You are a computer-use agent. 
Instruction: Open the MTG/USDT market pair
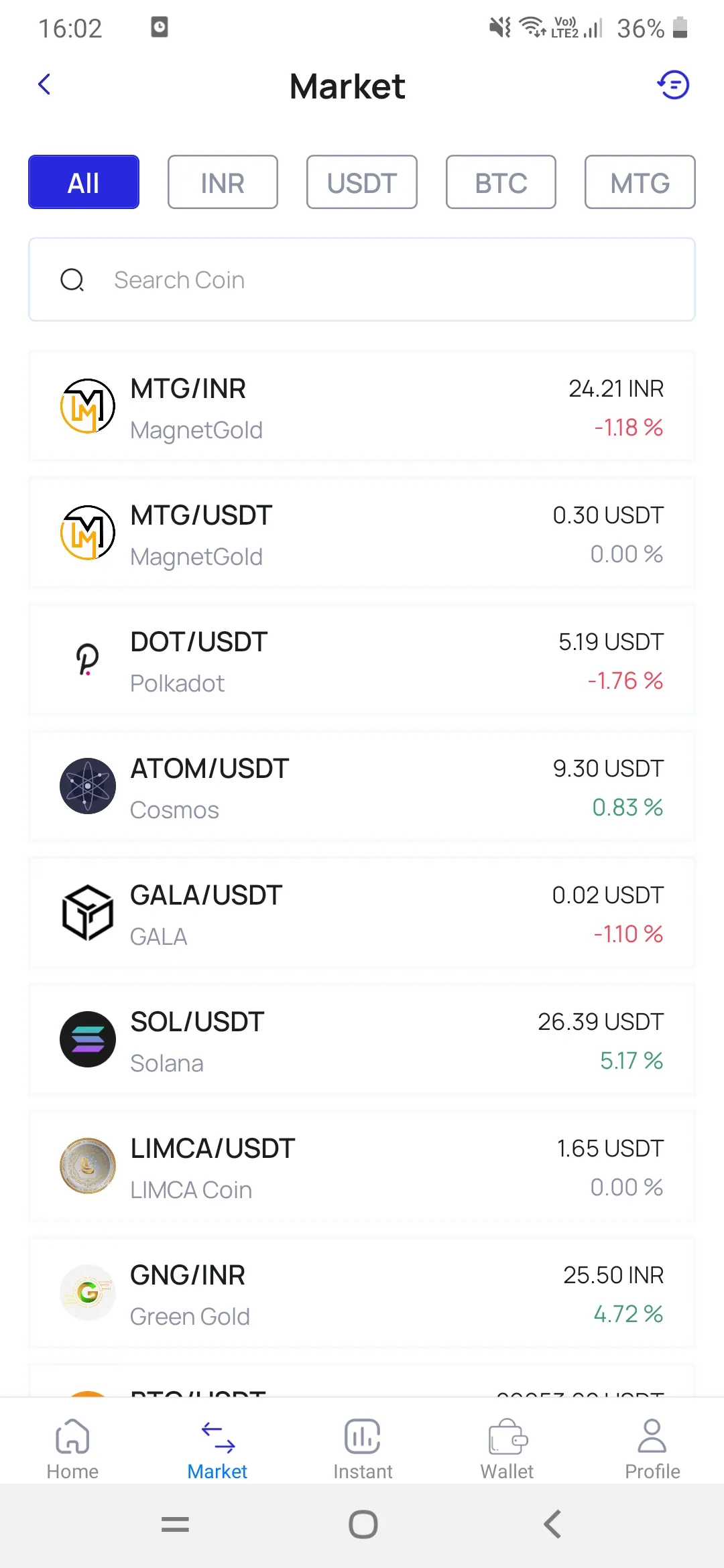click(362, 533)
